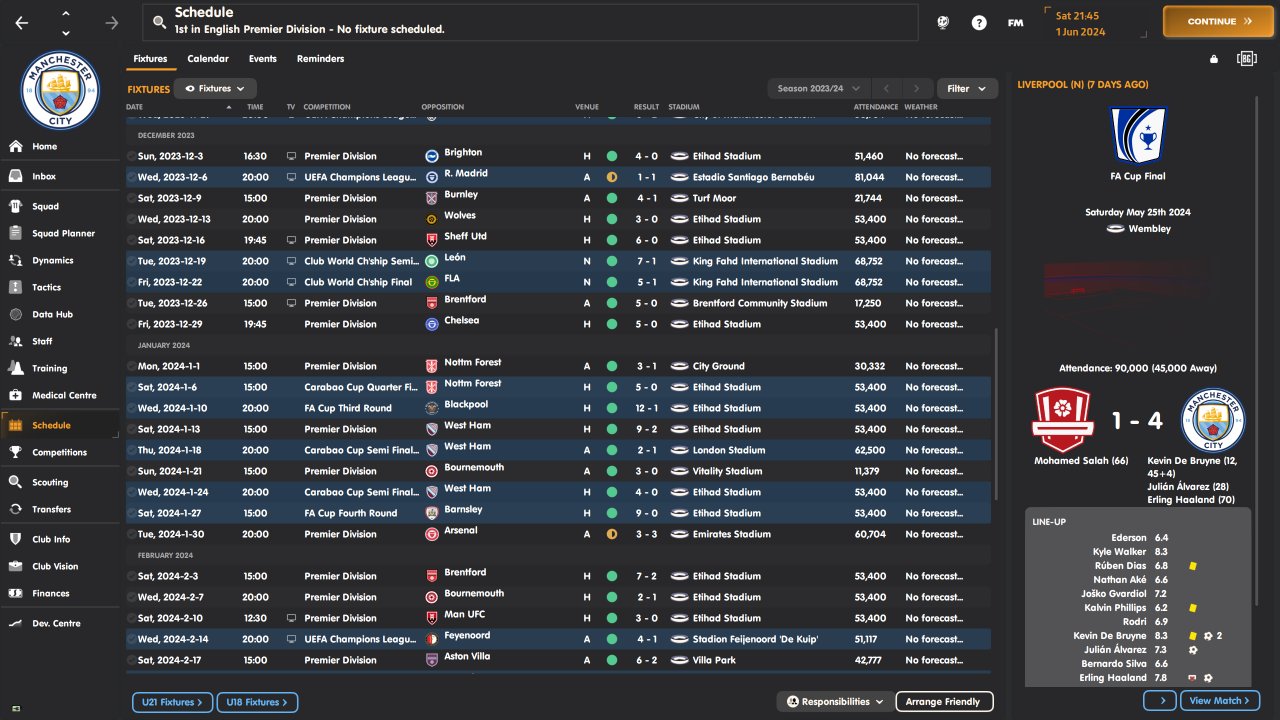Tick the reminder circle for Brighton fixture
Screen dimensions: 1280x720
pyautogui.click(x=131, y=156)
